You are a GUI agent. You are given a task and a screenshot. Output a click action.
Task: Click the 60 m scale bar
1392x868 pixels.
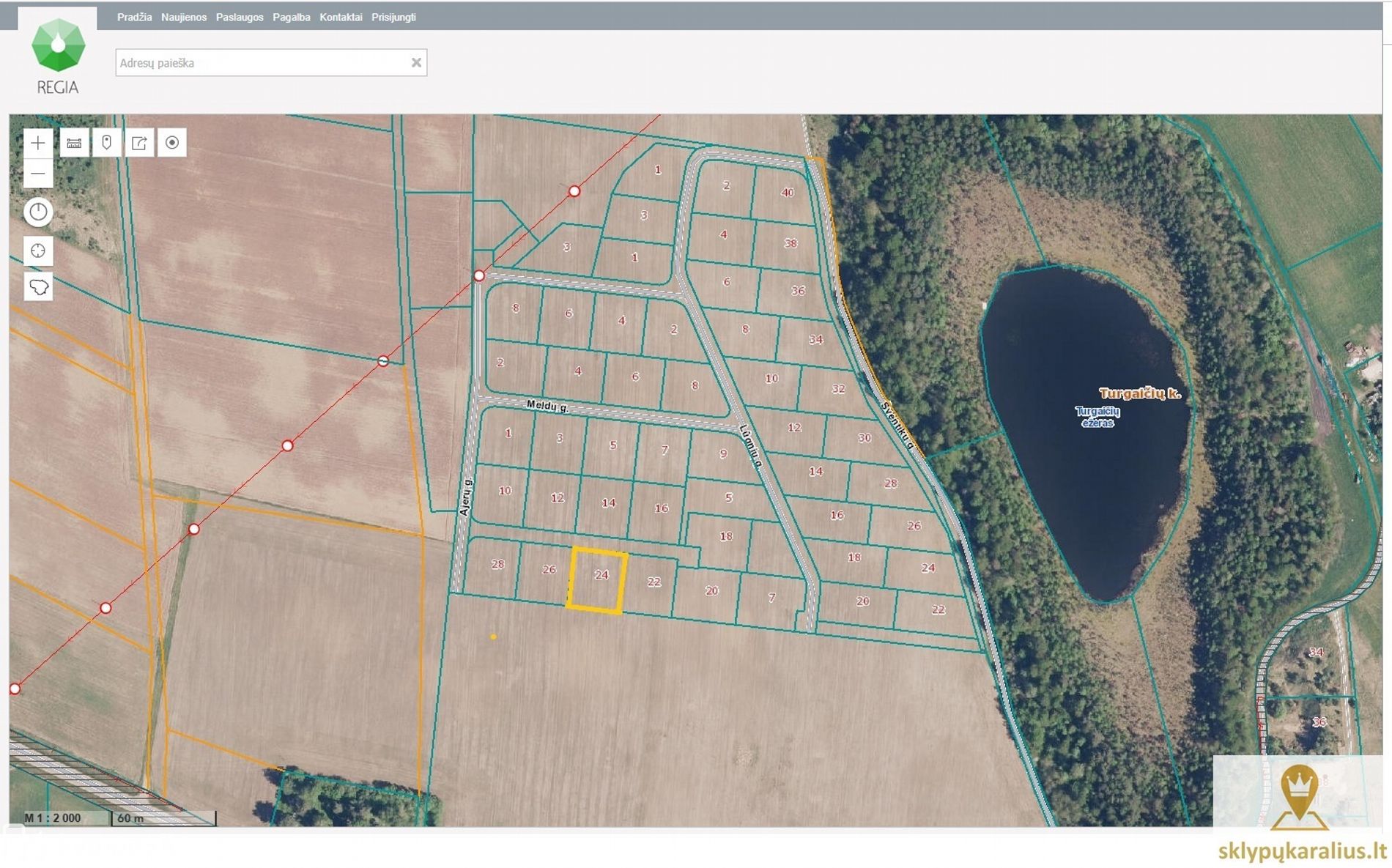coord(163,818)
